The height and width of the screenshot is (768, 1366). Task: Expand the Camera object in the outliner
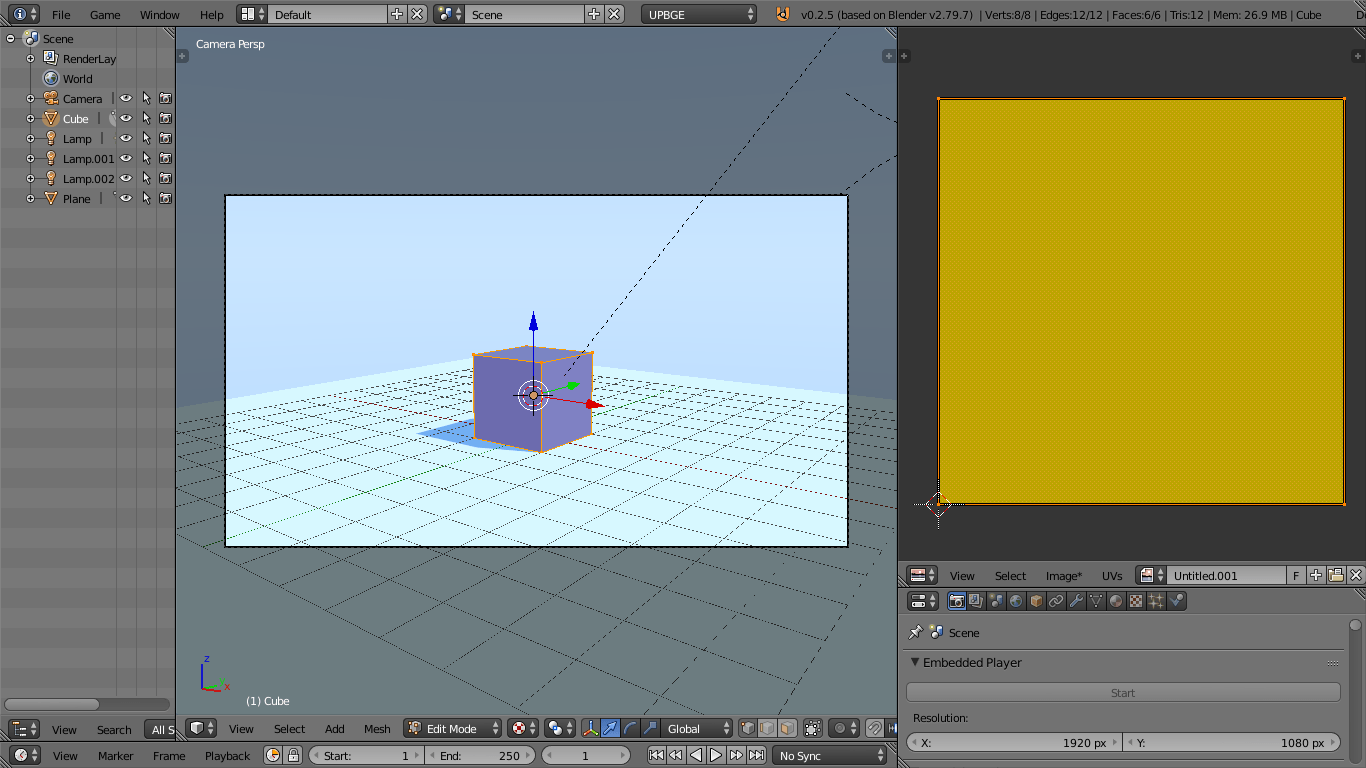(30, 98)
